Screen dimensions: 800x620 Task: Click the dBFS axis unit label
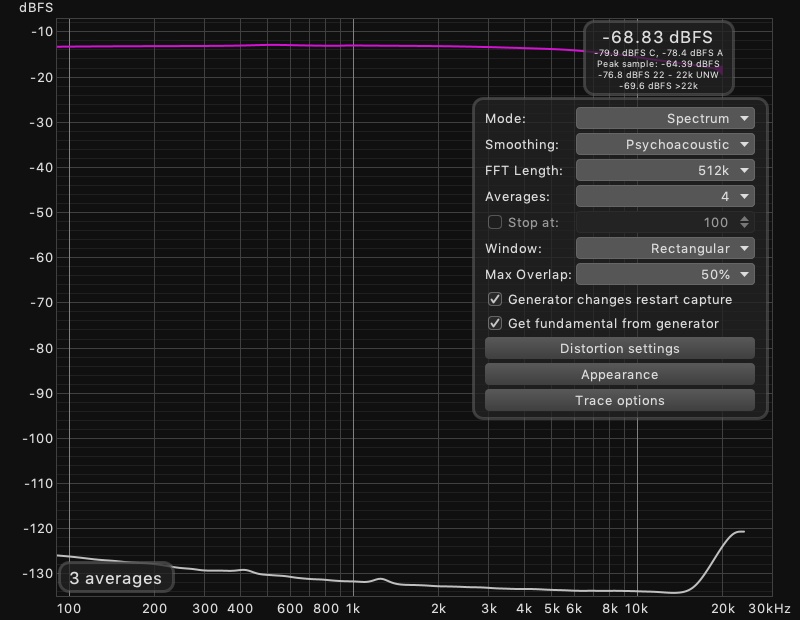click(x=36, y=8)
